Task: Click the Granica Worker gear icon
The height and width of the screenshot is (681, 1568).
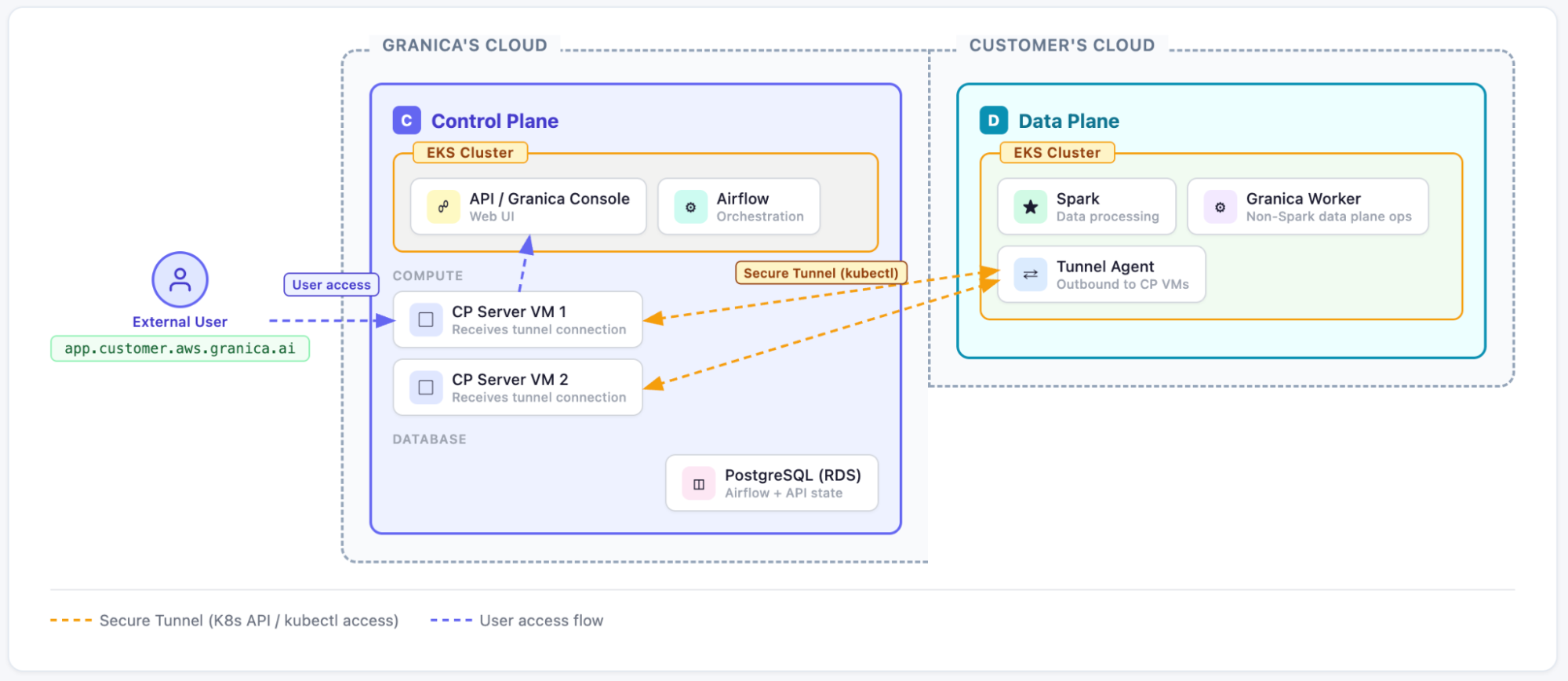Action: point(1220,207)
